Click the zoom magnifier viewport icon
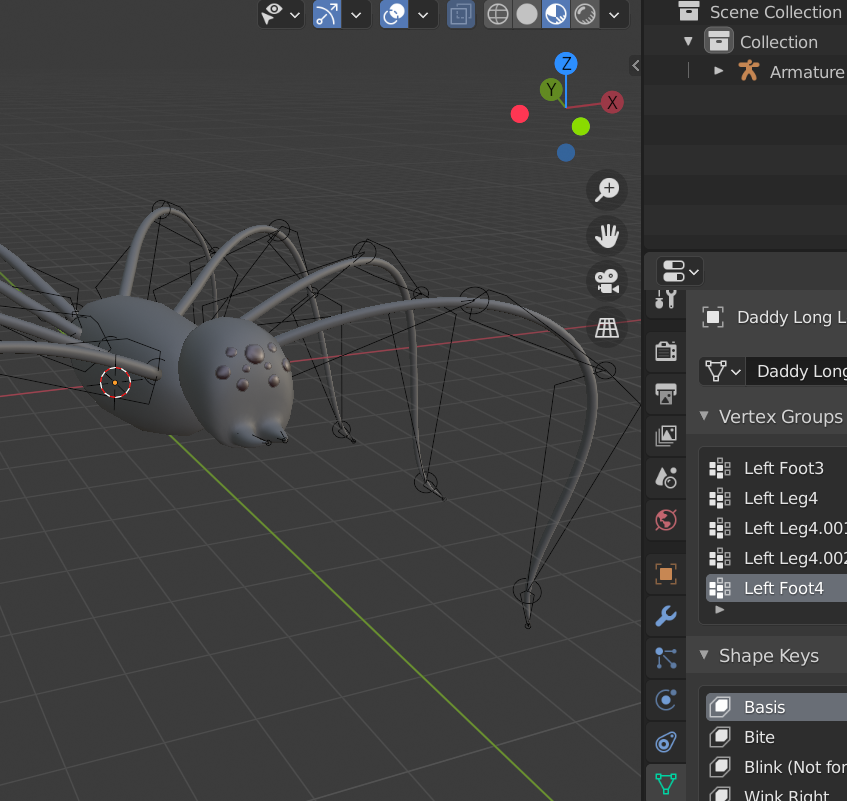 tap(607, 190)
